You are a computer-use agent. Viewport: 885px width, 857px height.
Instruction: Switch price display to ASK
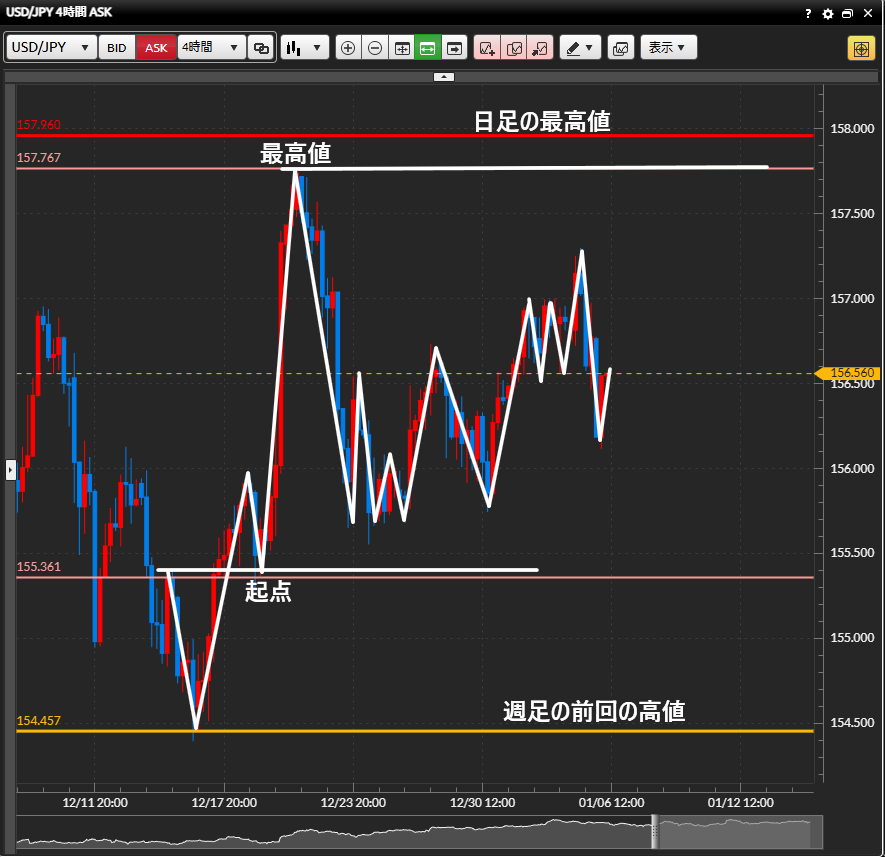click(156, 48)
